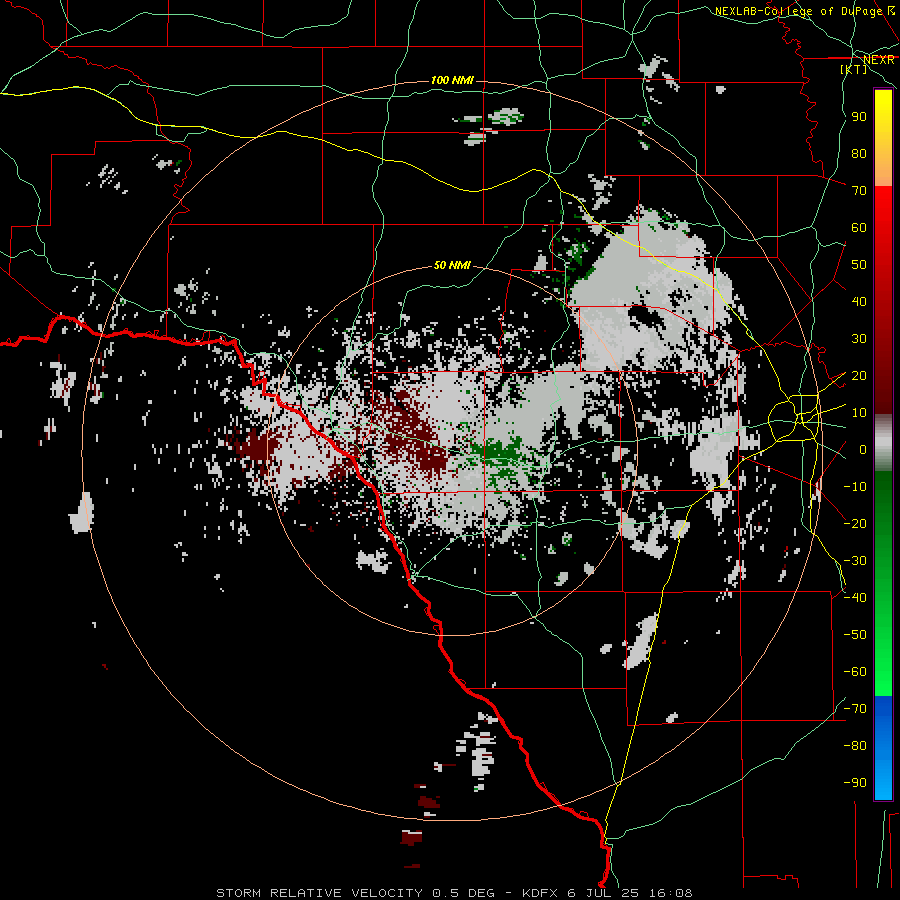Click the "STORM RELATIVE VELOCITY" product title
Screen dimensions: 900x900
click(322, 893)
